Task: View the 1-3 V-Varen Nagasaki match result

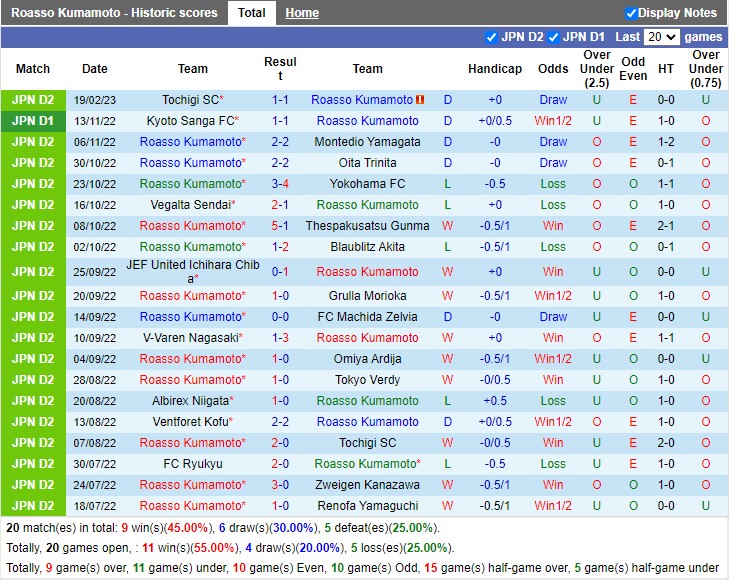Action: tap(280, 338)
